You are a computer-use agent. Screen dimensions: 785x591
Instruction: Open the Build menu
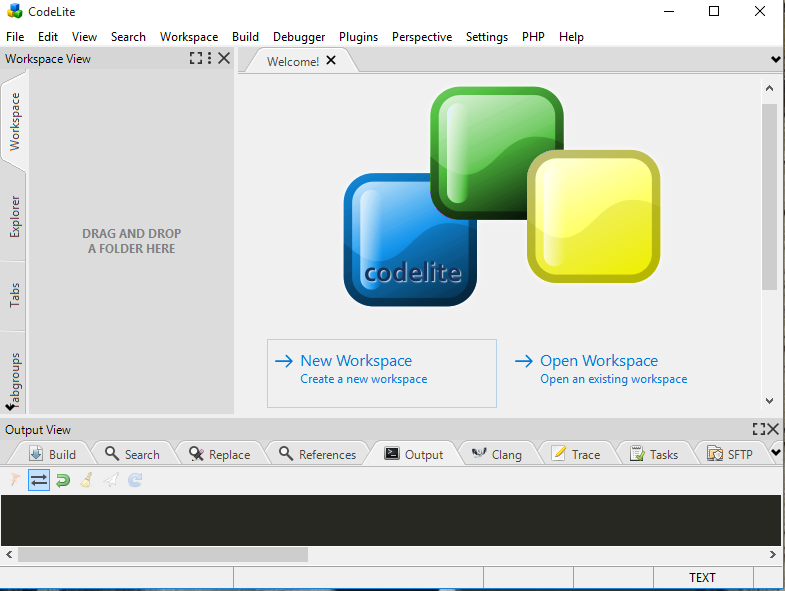tap(245, 37)
